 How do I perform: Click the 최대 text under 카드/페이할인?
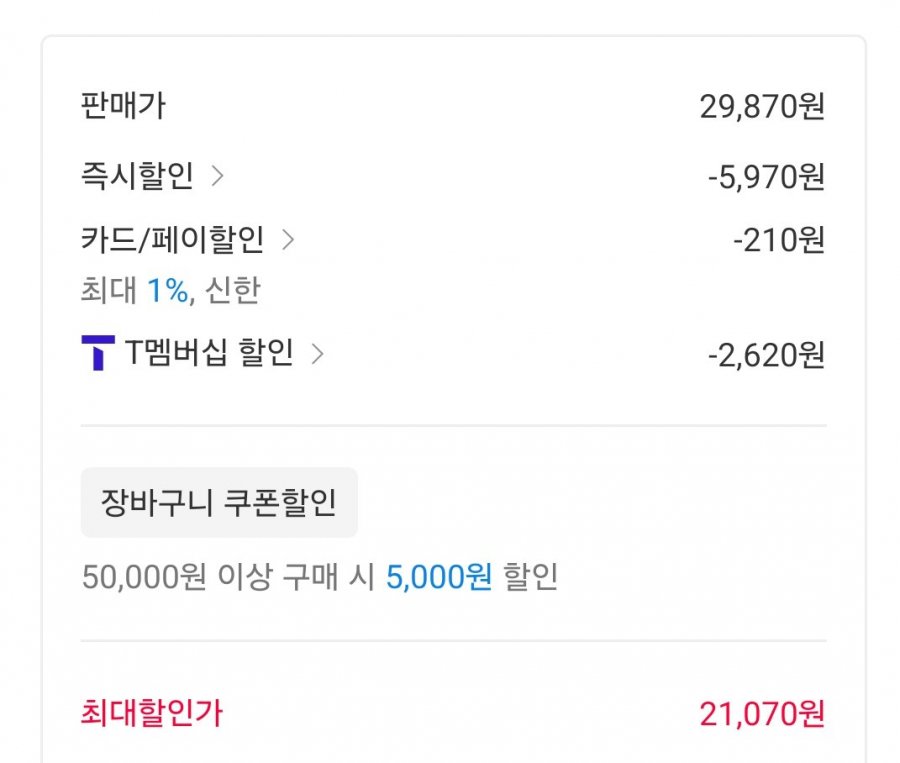(x=108, y=290)
